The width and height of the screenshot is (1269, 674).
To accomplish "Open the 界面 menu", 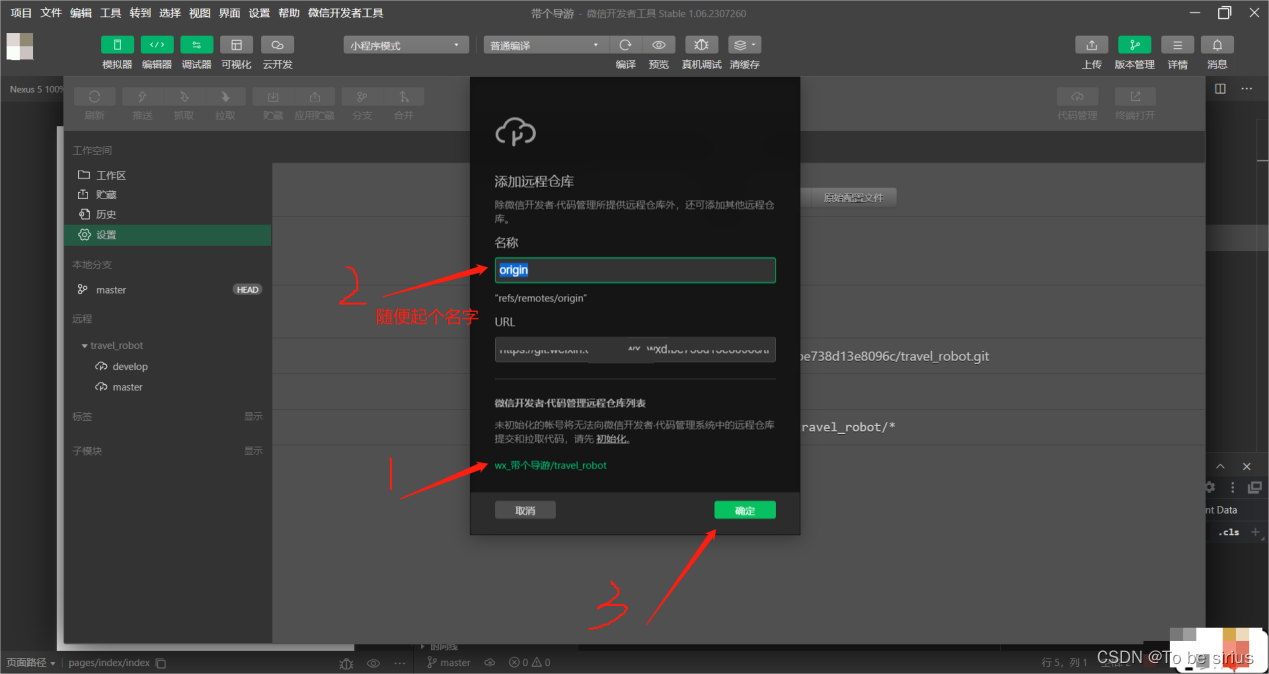I will (229, 13).
